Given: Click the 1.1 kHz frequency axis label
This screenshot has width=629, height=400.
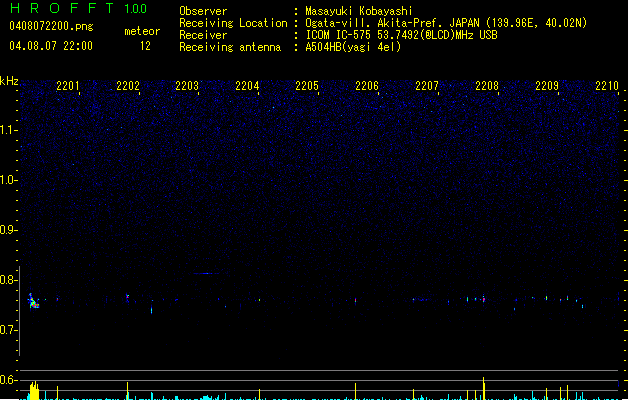Looking at the screenshot, I should pyautogui.click(x=8, y=130).
